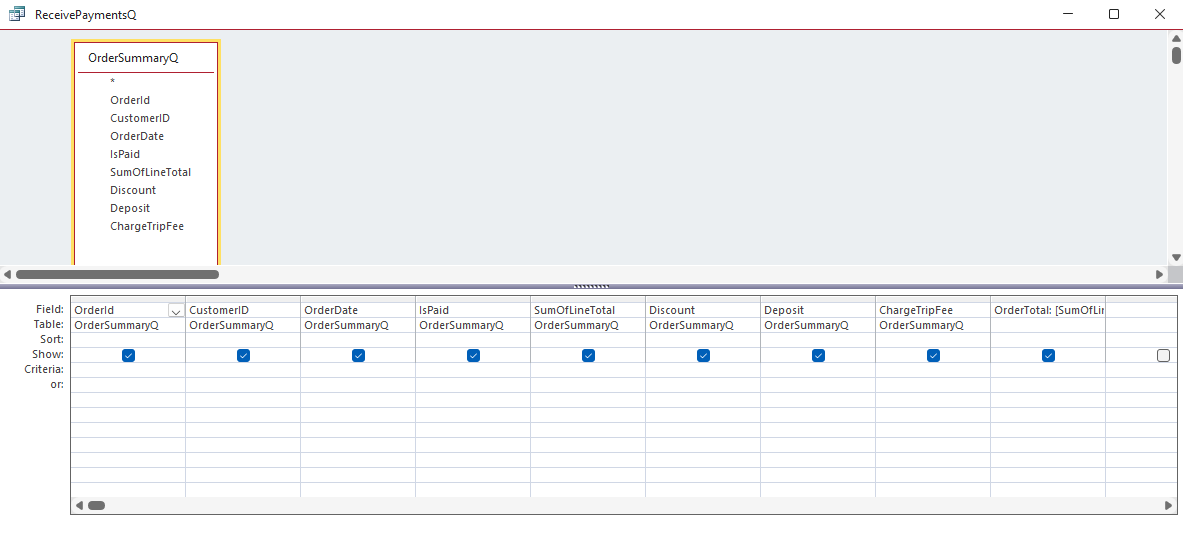Click the OrderSummaryQ table header
Image resolution: width=1183 pixels, height=542 pixels.
click(133, 58)
